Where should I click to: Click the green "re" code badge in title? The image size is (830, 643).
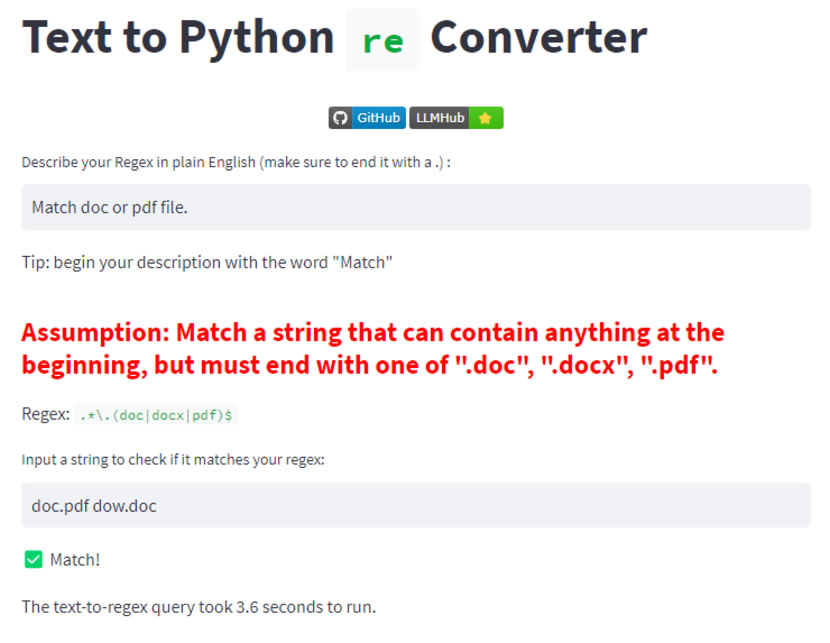(x=382, y=40)
